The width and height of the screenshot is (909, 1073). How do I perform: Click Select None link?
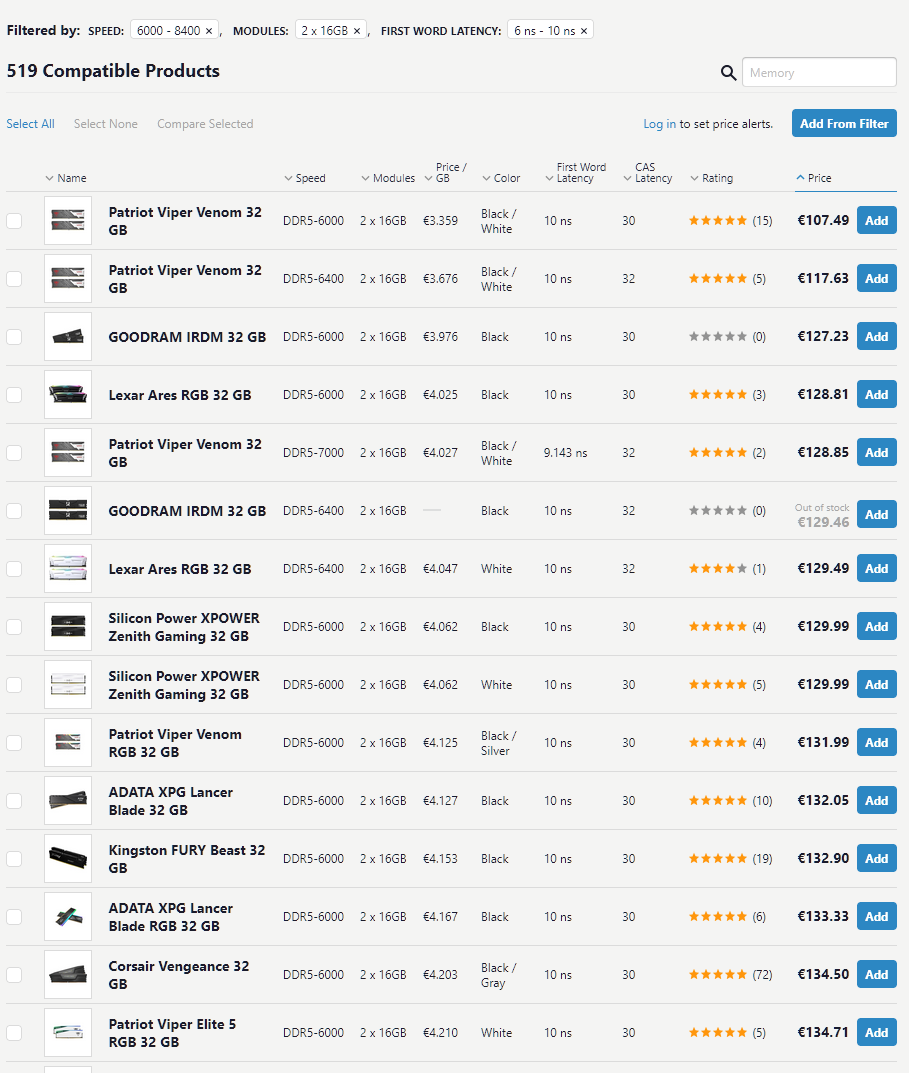(105, 124)
